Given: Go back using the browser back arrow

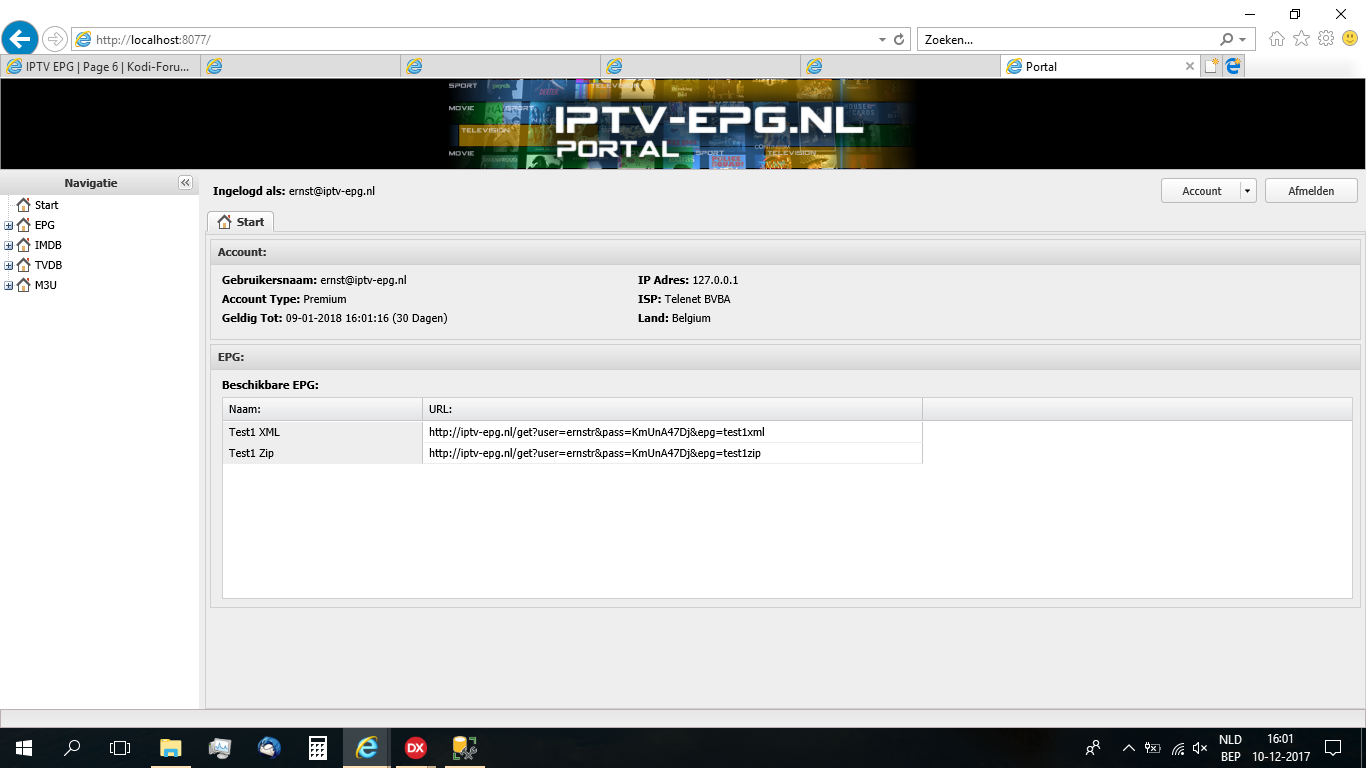Looking at the screenshot, I should coord(19,39).
